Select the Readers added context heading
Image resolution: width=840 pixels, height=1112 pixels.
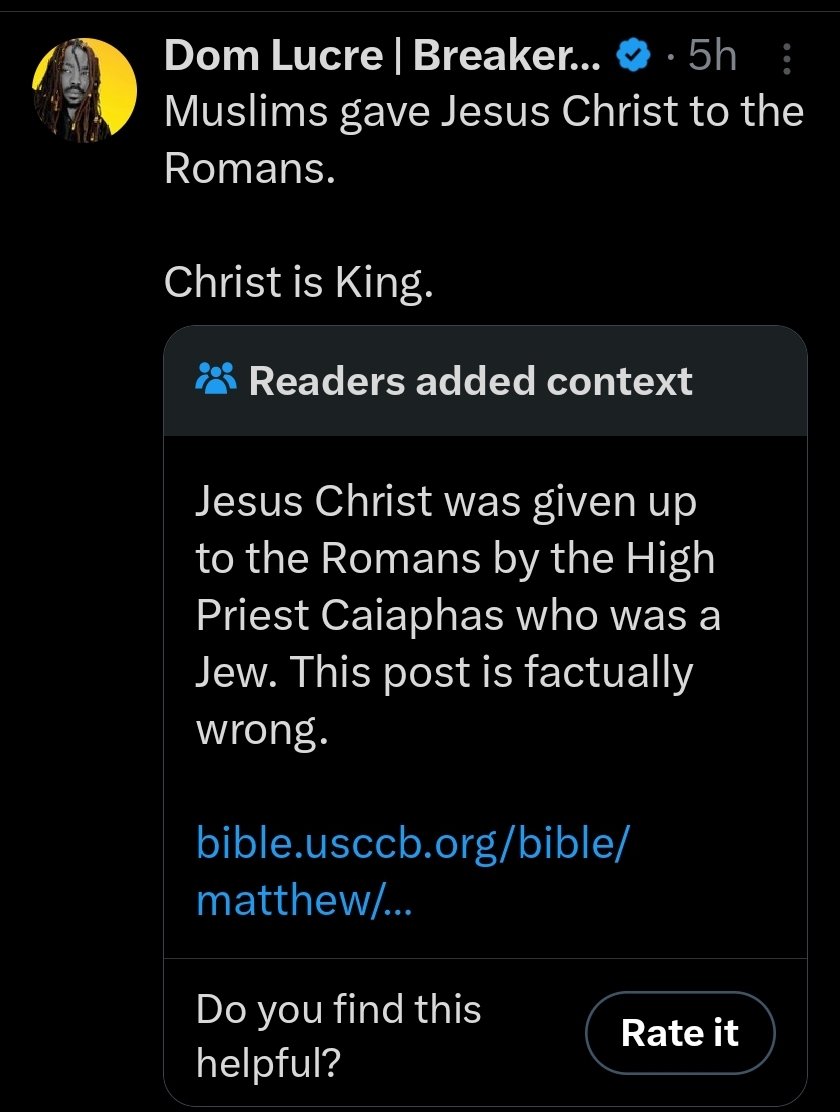point(470,381)
